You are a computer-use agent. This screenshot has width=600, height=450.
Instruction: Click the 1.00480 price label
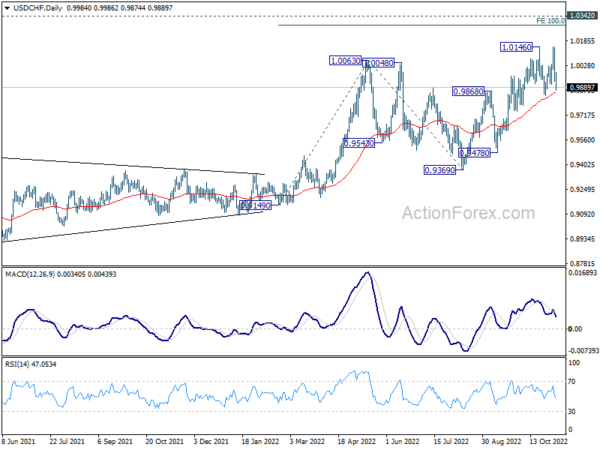click(378, 63)
